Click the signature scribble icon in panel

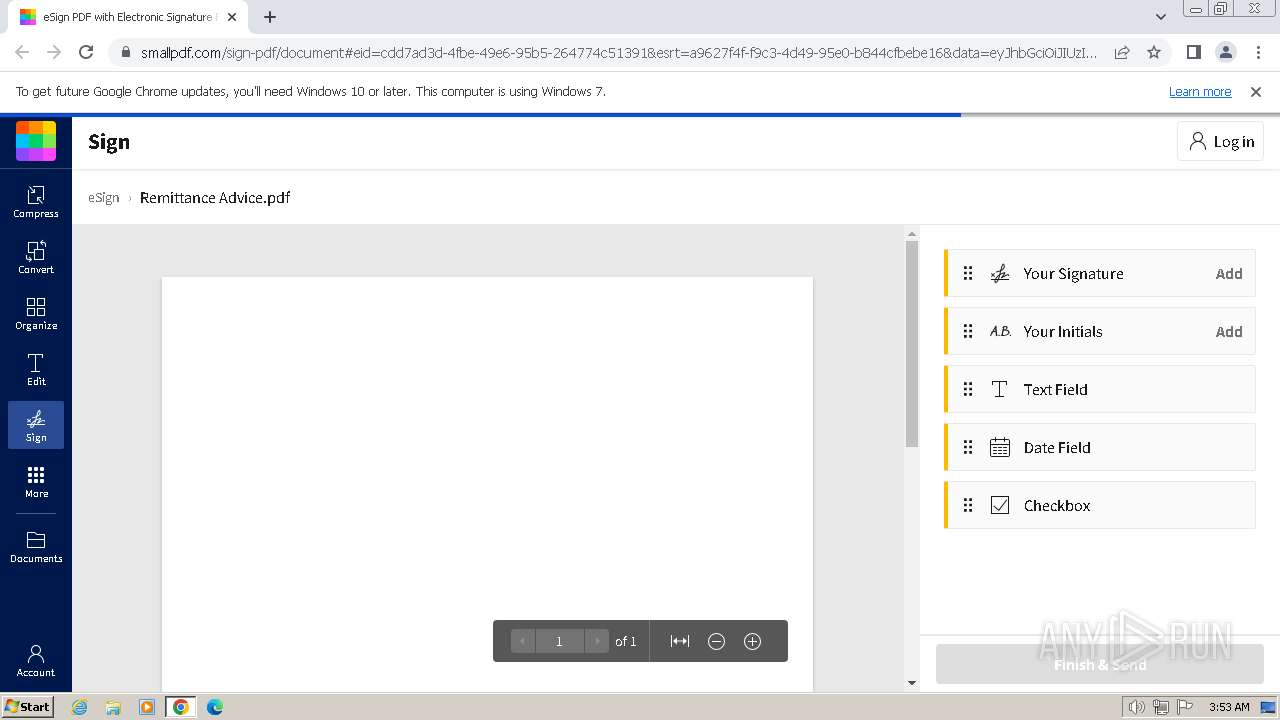tap(1000, 273)
